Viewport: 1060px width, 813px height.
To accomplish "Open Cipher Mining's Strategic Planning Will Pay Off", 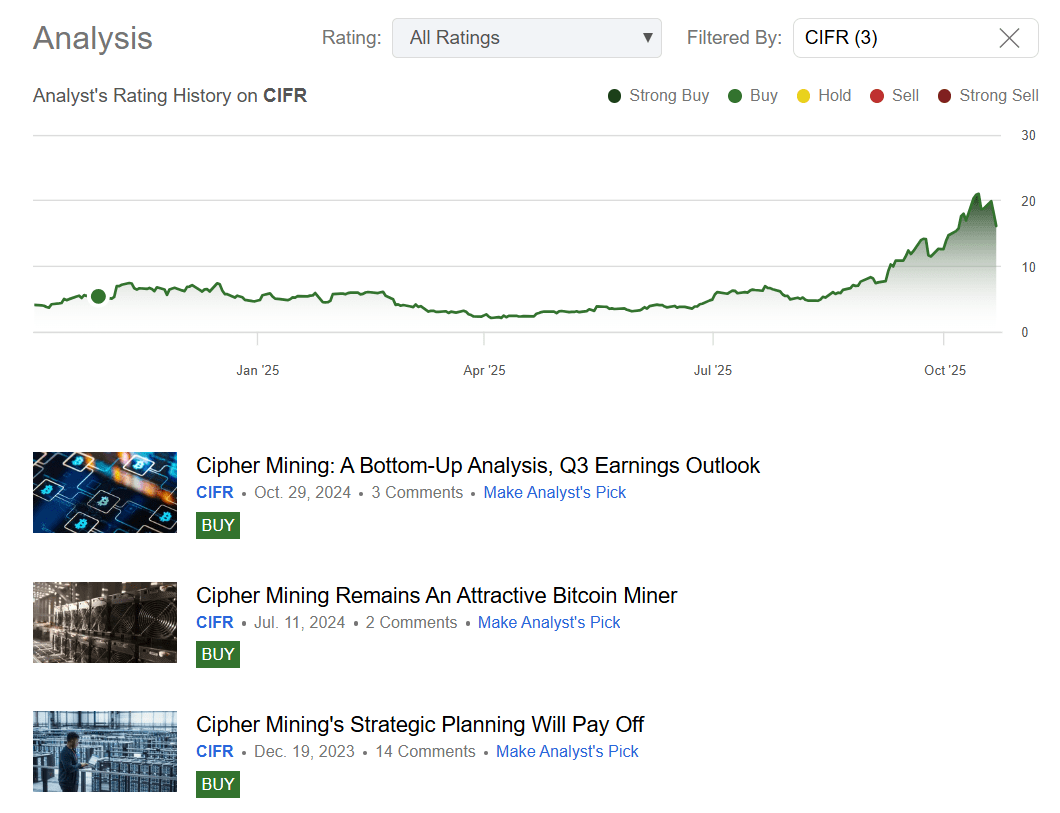I will (419, 724).
